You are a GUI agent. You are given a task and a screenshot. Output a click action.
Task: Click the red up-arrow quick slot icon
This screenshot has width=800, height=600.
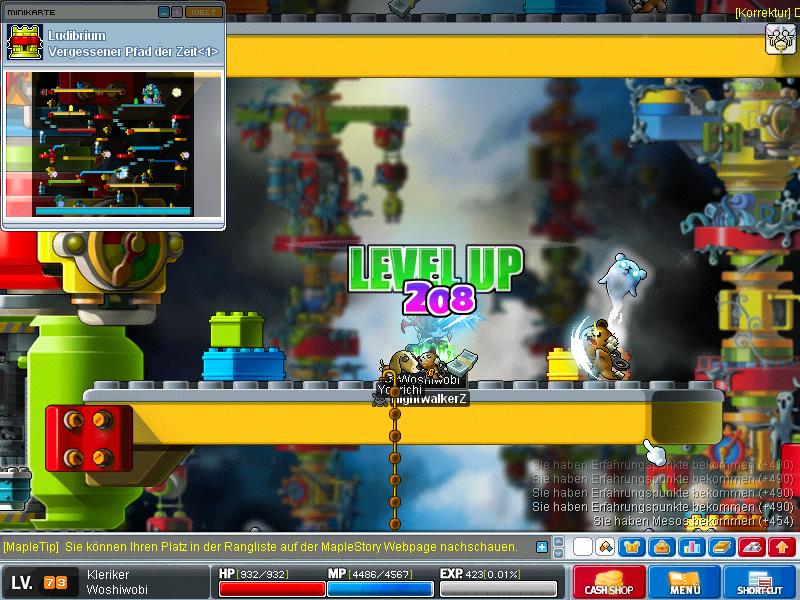781,547
